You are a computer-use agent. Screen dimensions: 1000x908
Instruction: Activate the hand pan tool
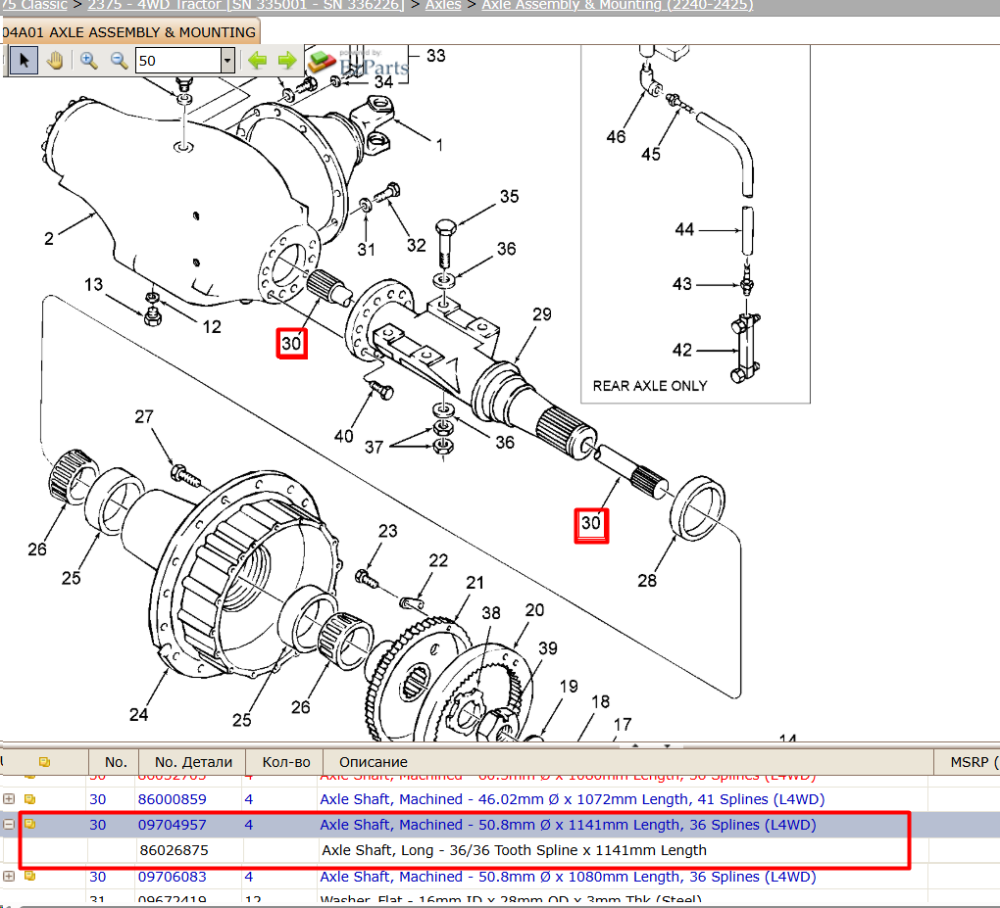(55, 61)
